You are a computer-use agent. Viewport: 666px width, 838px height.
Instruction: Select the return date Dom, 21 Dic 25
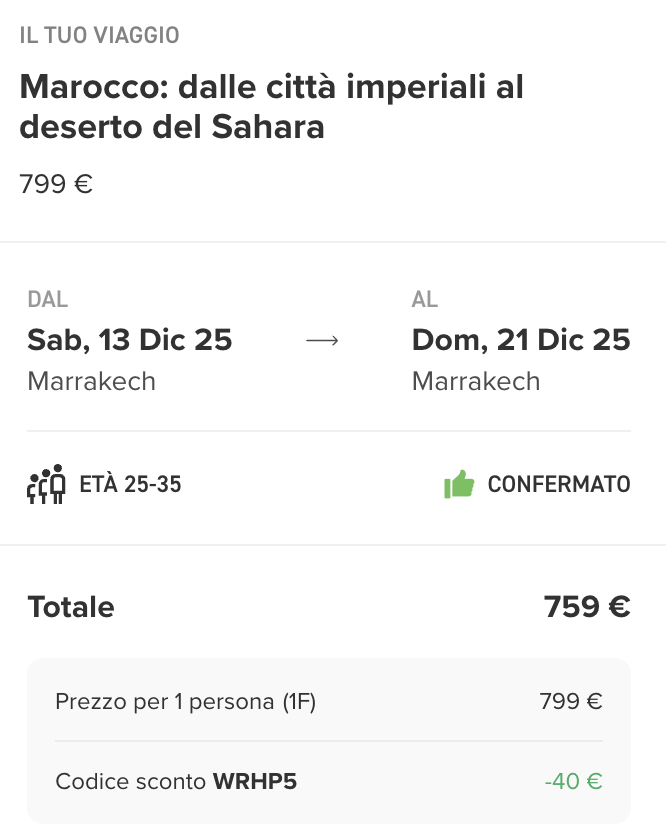coord(521,340)
